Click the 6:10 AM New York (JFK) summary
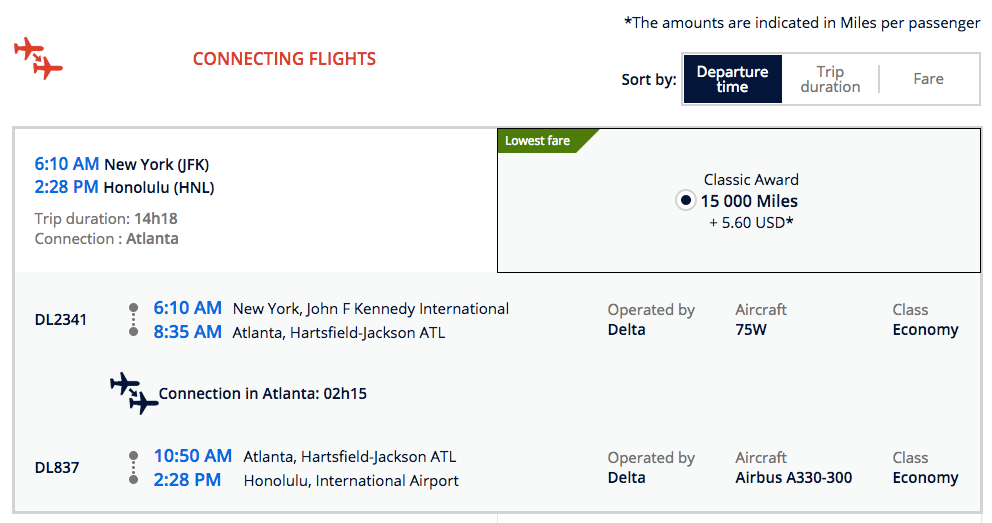 pyautogui.click(x=122, y=164)
